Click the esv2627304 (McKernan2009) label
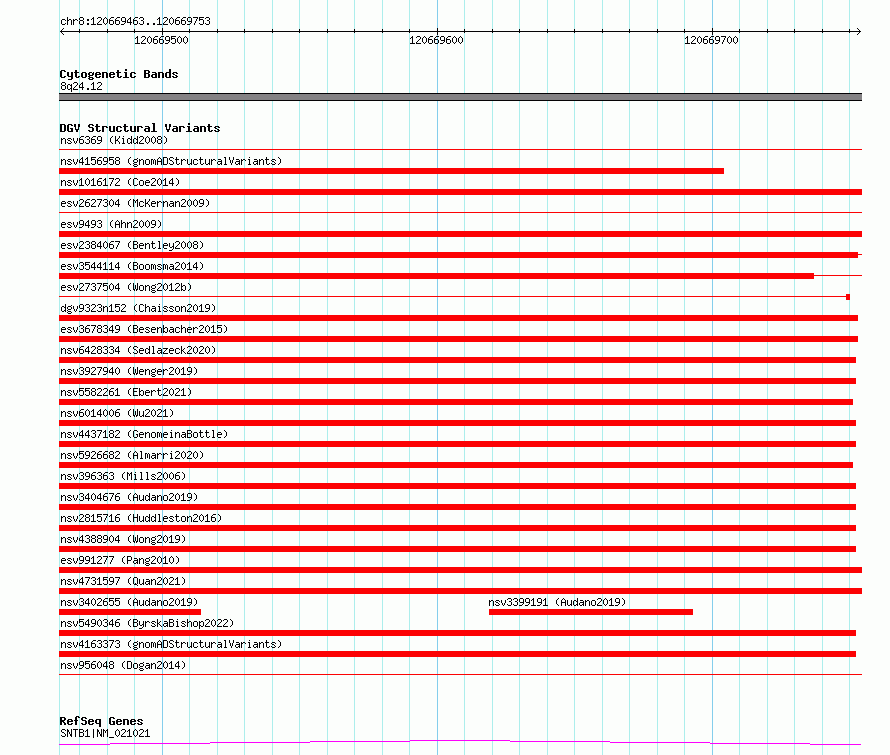The image size is (890, 755). (x=135, y=203)
